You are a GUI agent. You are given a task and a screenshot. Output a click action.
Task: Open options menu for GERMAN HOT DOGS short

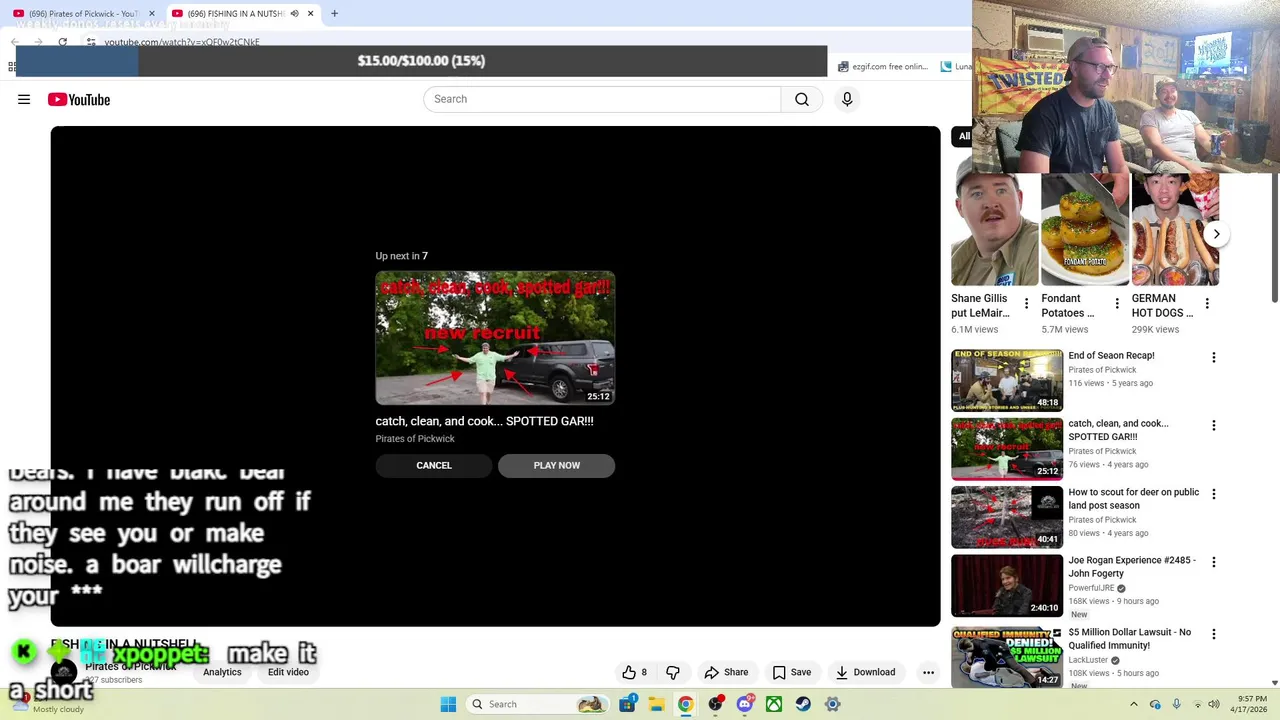(1206, 303)
